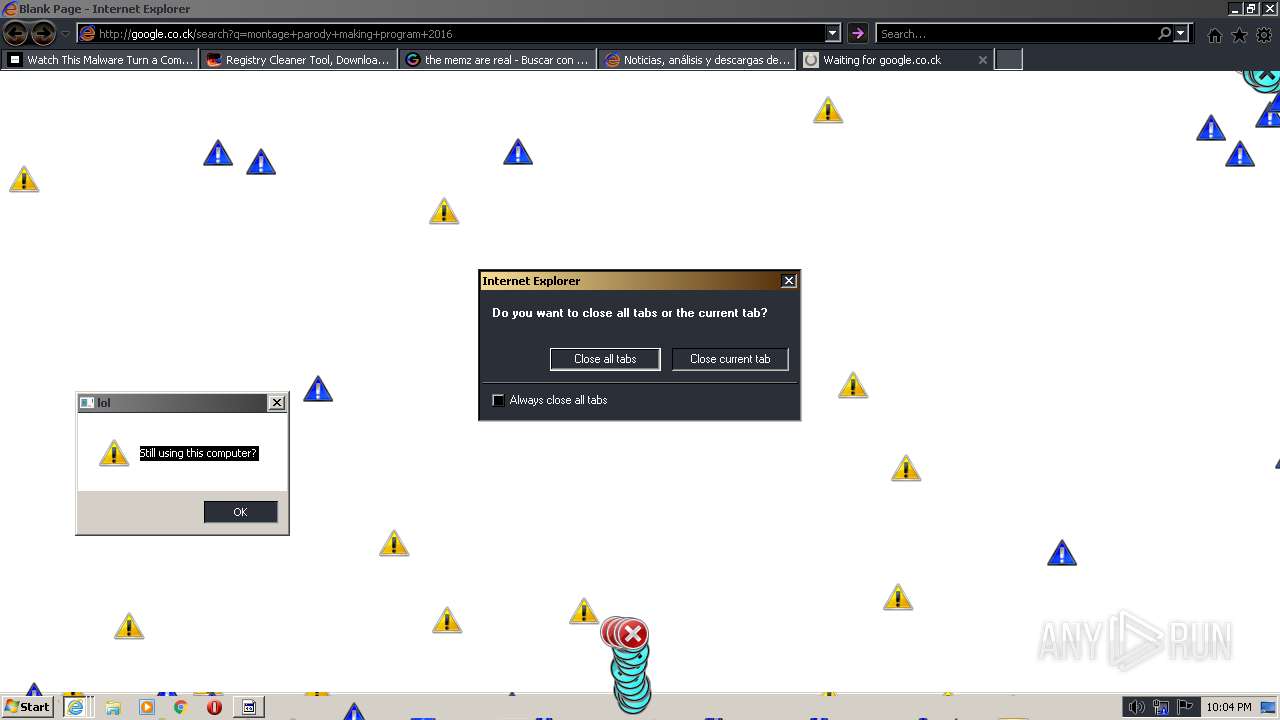Click the Do you want to close all tabs text
The width and height of the screenshot is (1280, 720).
pyautogui.click(x=630, y=313)
